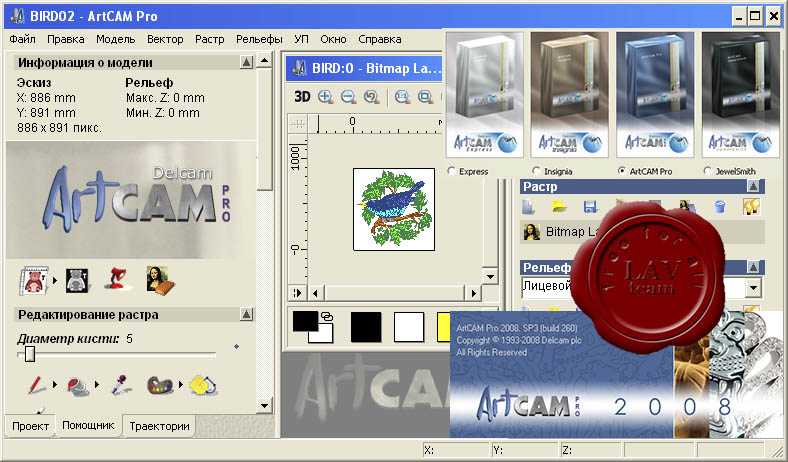
Task: Switch to the Траектории tab
Action: click(x=159, y=426)
